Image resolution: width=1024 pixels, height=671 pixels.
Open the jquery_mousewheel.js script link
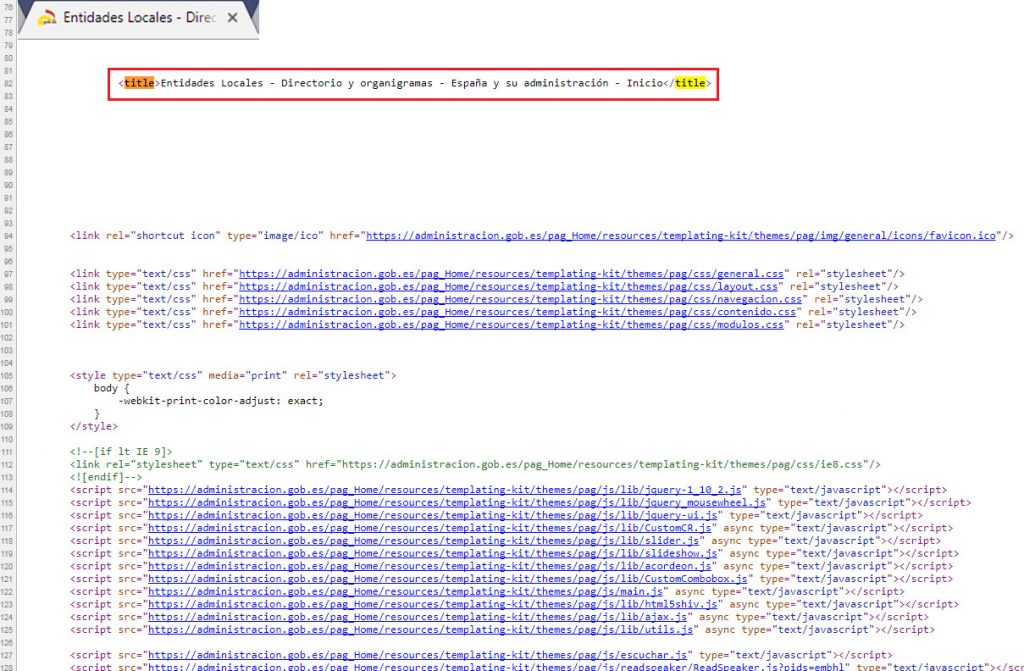pyautogui.click(x=456, y=502)
